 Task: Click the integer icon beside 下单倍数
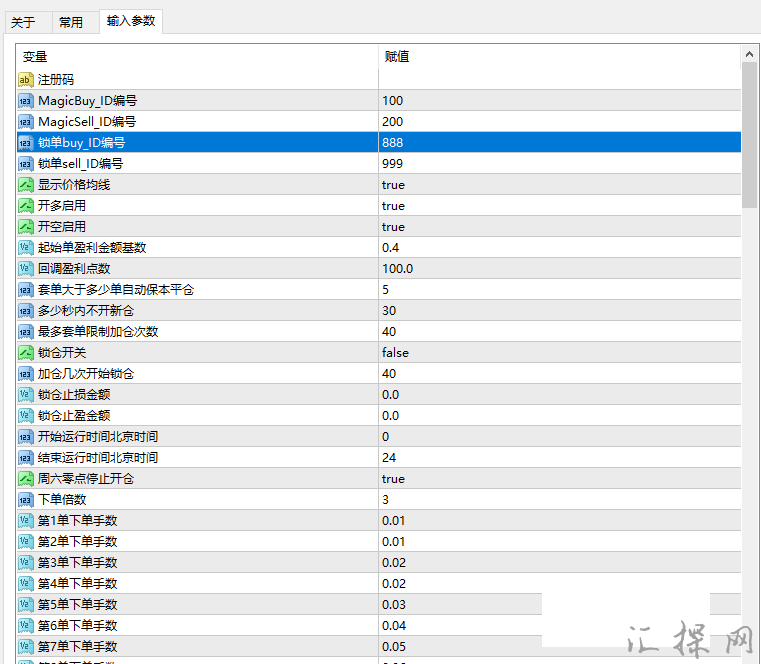[x=26, y=499]
